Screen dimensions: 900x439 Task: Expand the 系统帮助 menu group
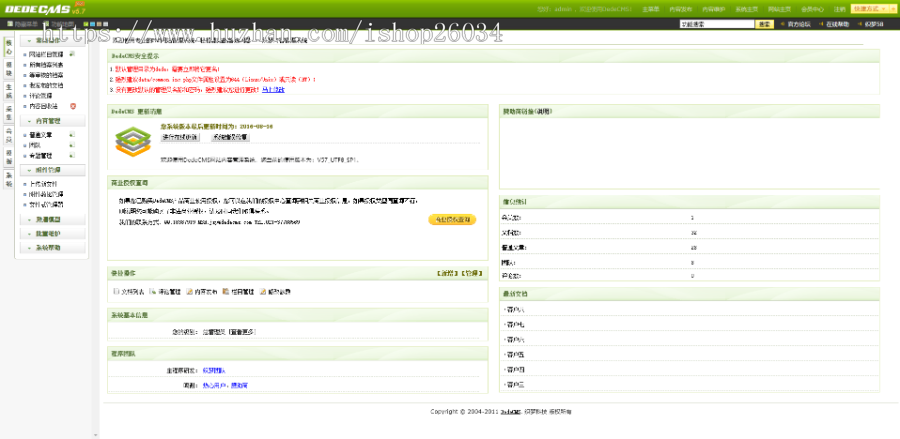[53, 248]
